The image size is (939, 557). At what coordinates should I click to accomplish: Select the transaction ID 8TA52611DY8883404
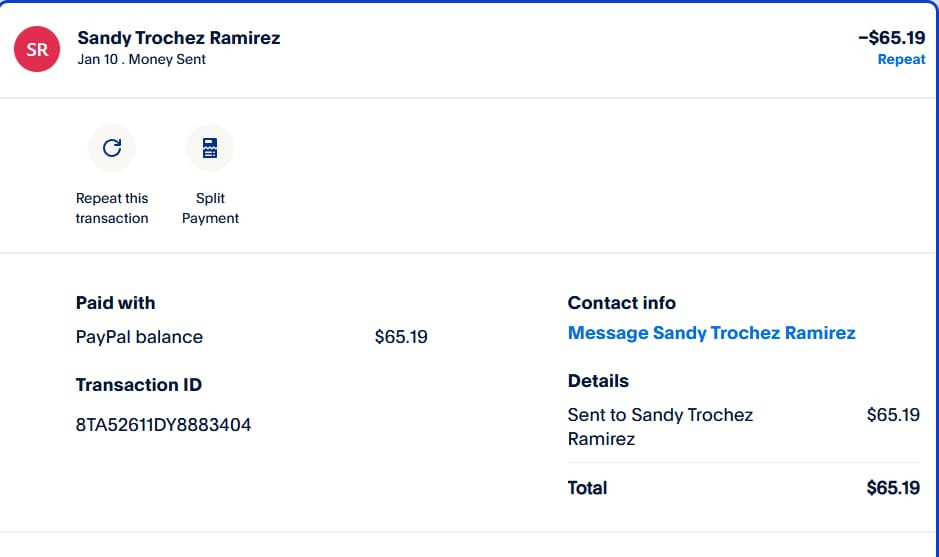coord(163,425)
